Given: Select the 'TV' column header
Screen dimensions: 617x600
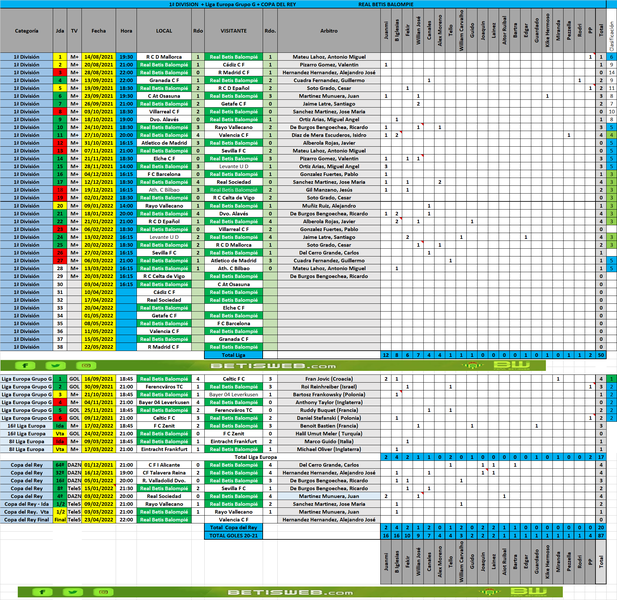Looking at the screenshot, I should click(x=74, y=31).
